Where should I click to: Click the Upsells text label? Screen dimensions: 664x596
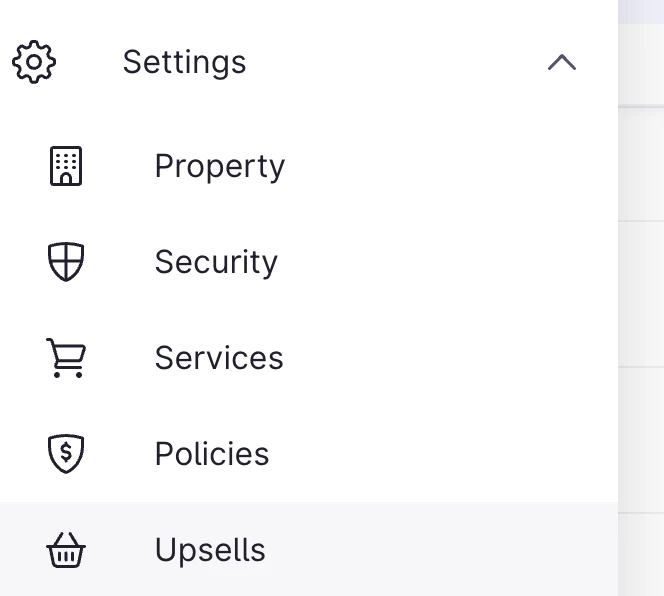point(210,550)
